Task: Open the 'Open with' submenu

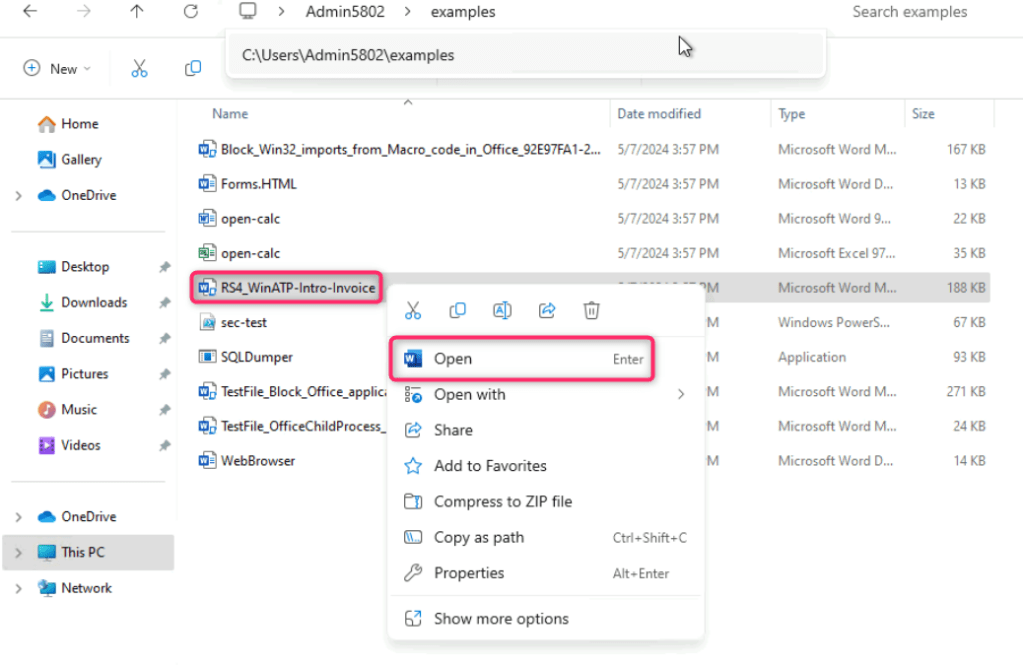Action: click(x=545, y=395)
